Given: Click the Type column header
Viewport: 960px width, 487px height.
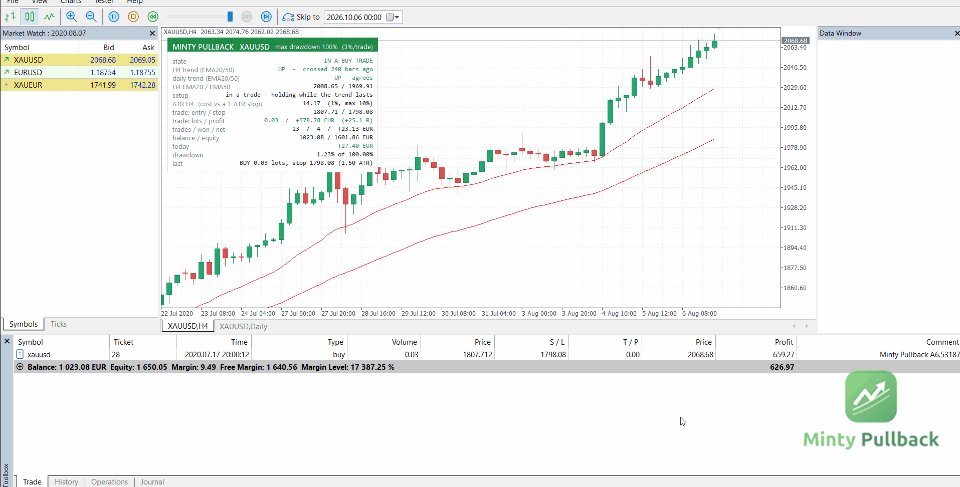Looking at the screenshot, I should pos(335,342).
